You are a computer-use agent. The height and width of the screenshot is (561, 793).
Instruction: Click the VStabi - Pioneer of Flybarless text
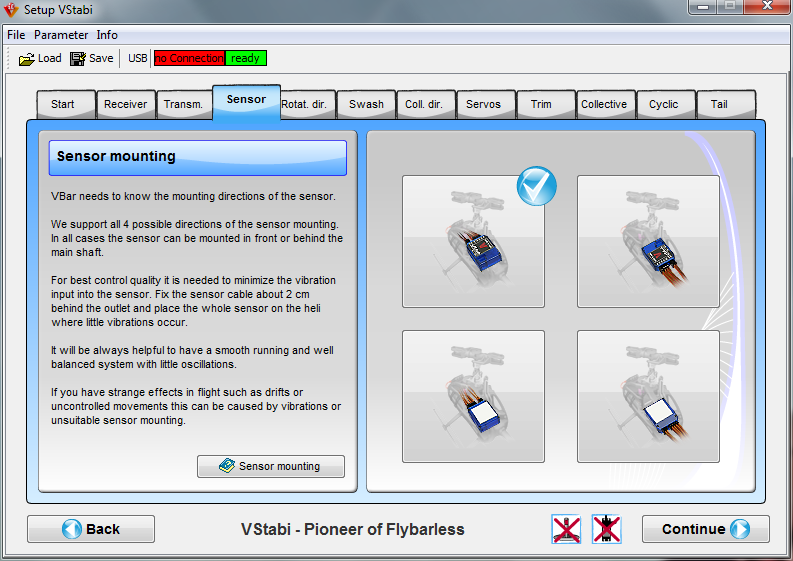353,529
